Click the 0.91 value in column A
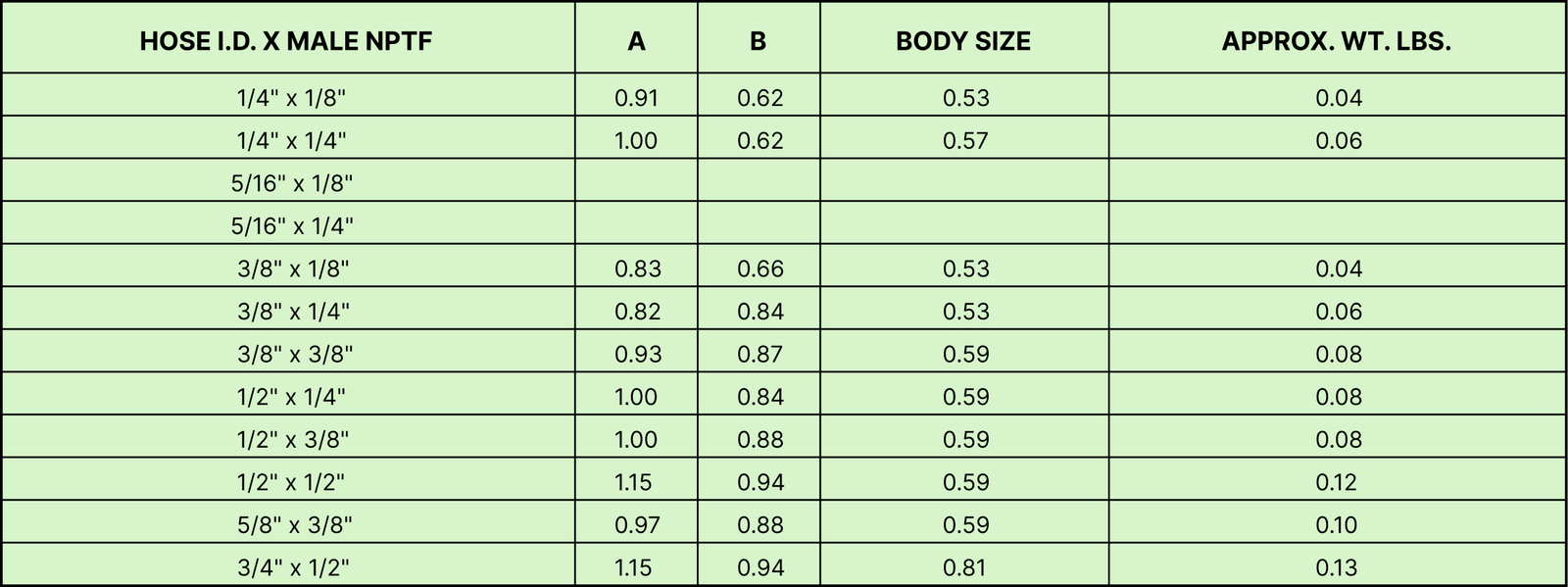This screenshot has height=587, width=1568. point(636,98)
